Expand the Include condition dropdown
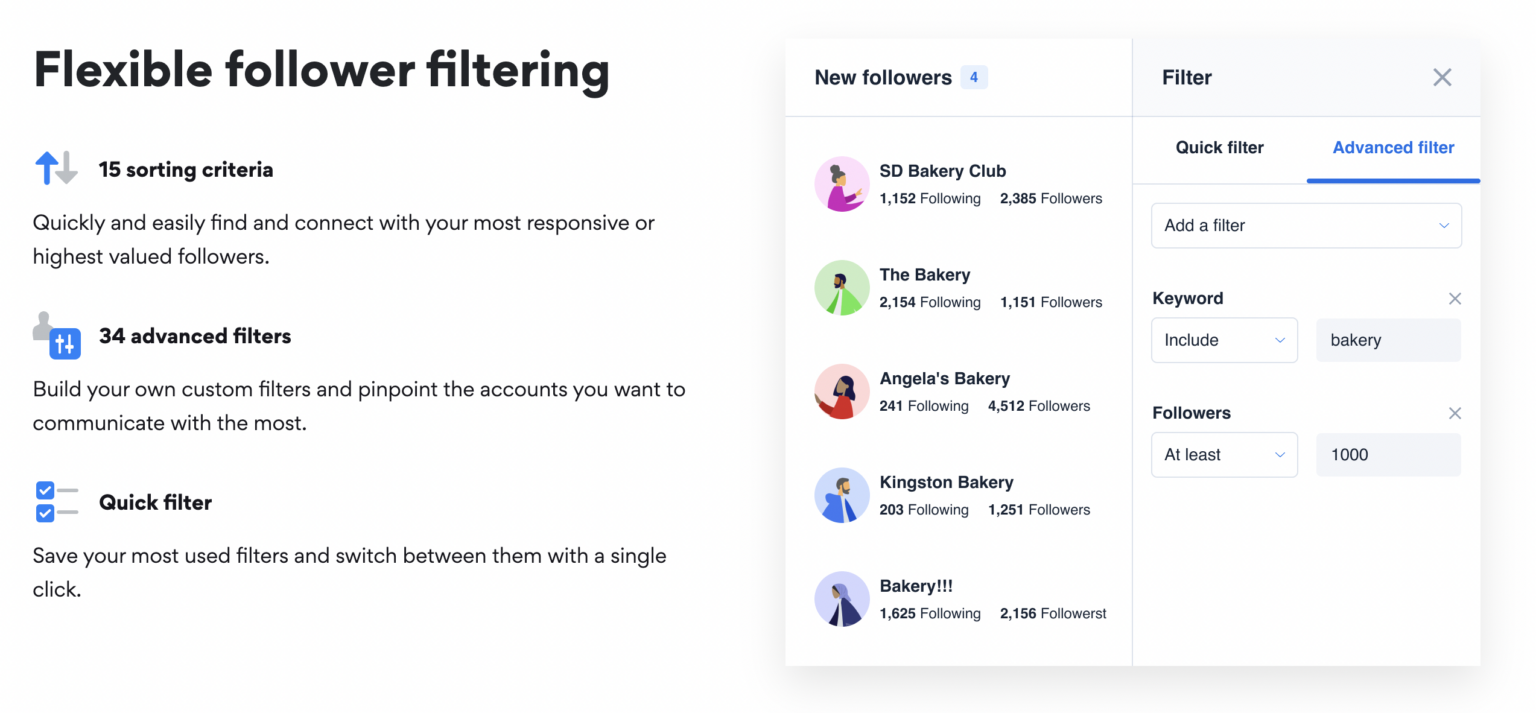The width and height of the screenshot is (1536, 713). pyautogui.click(x=1224, y=340)
